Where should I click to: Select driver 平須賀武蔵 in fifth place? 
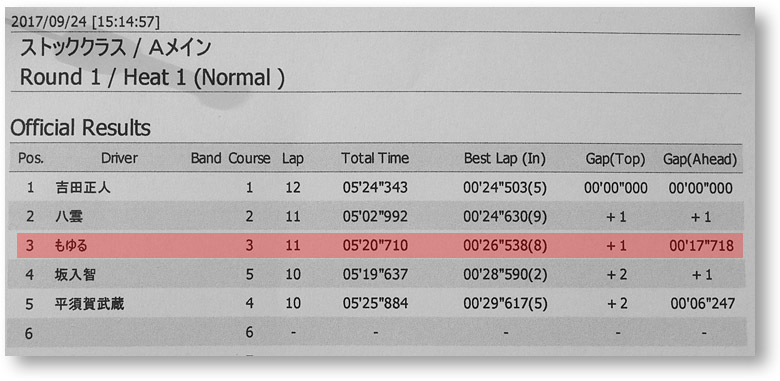[90, 304]
